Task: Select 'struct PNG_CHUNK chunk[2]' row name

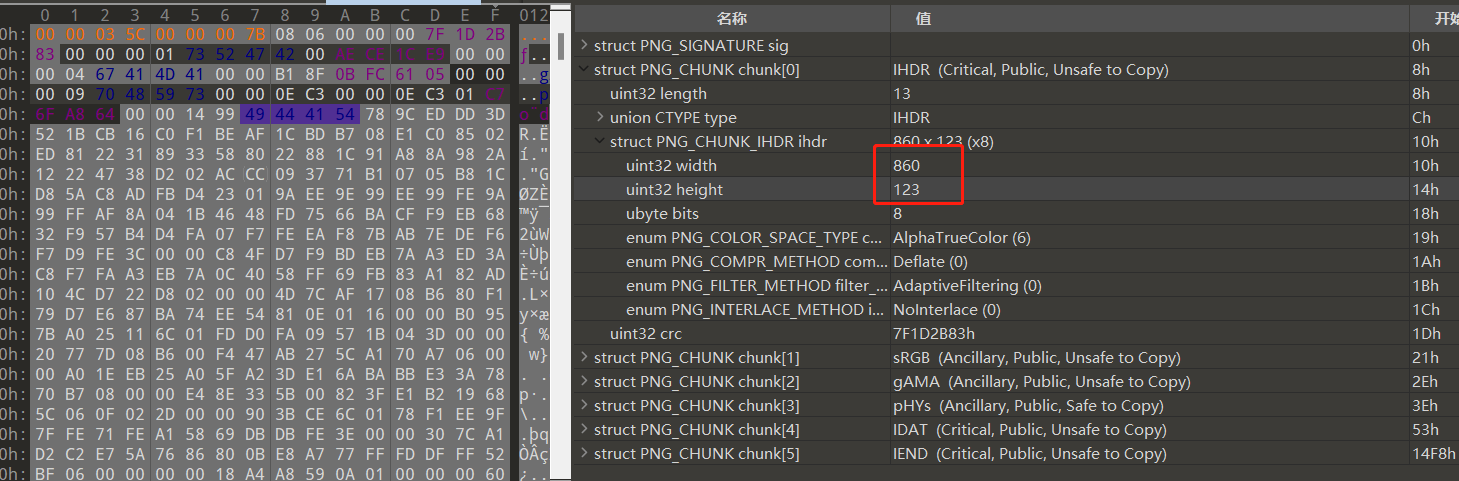Action: (x=697, y=381)
